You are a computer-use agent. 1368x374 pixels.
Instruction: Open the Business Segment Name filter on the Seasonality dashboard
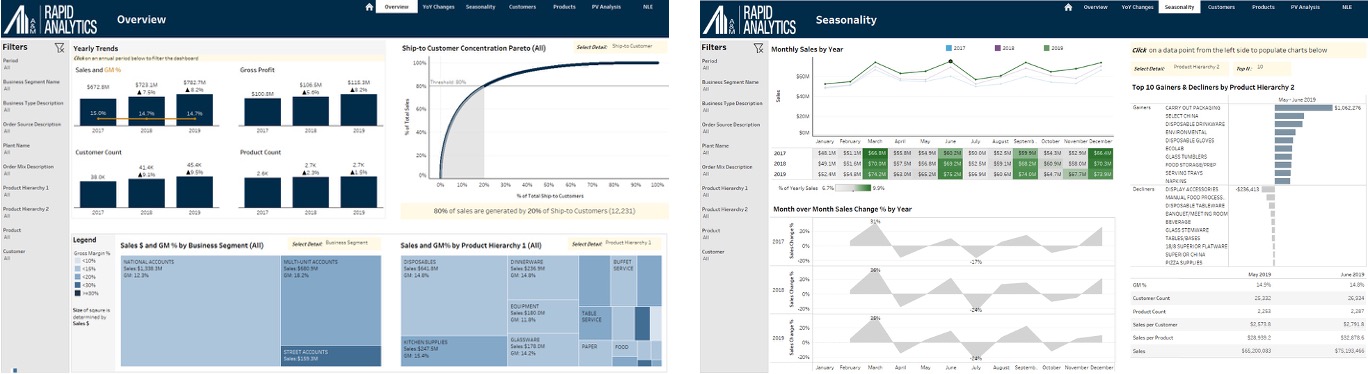(730, 85)
